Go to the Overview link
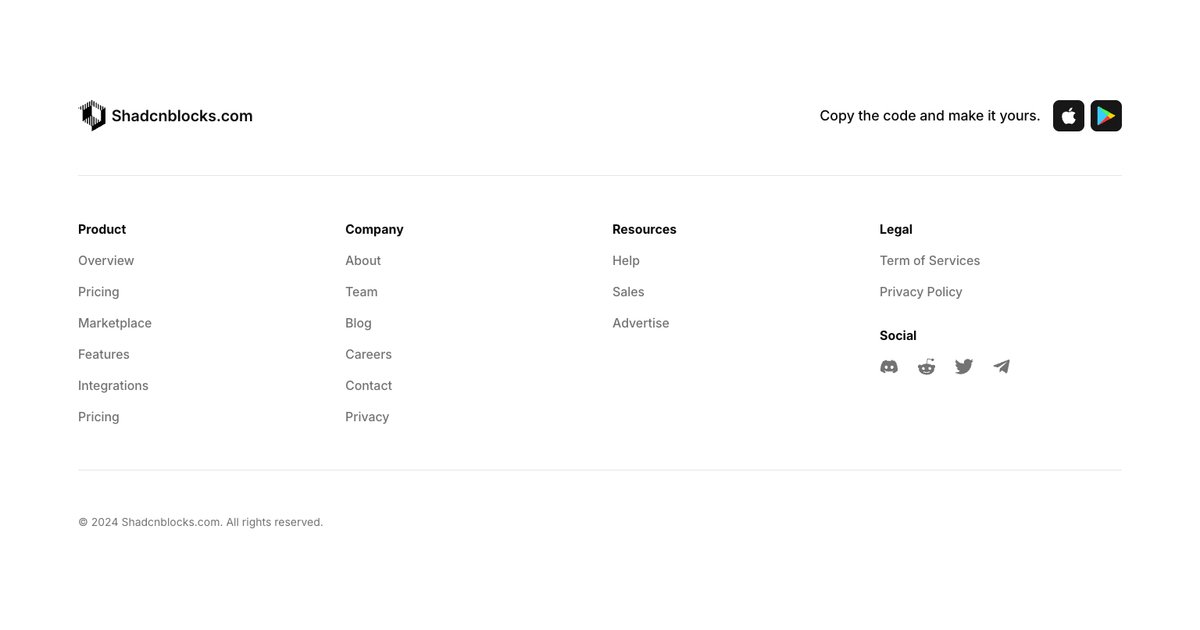This screenshot has height=630, width=1200. click(106, 261)
